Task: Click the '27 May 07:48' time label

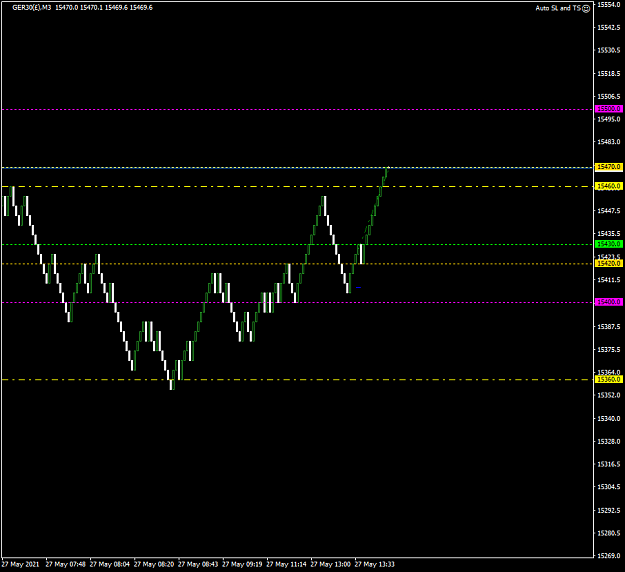Action: pos(66,564)
